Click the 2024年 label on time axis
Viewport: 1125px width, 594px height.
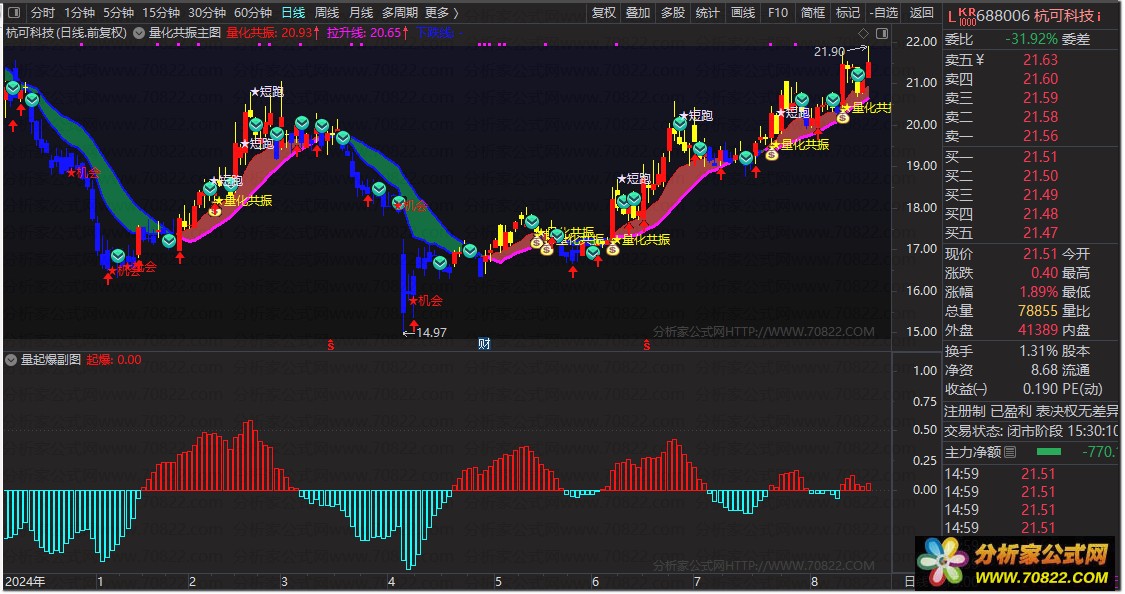tap(25, 582)
